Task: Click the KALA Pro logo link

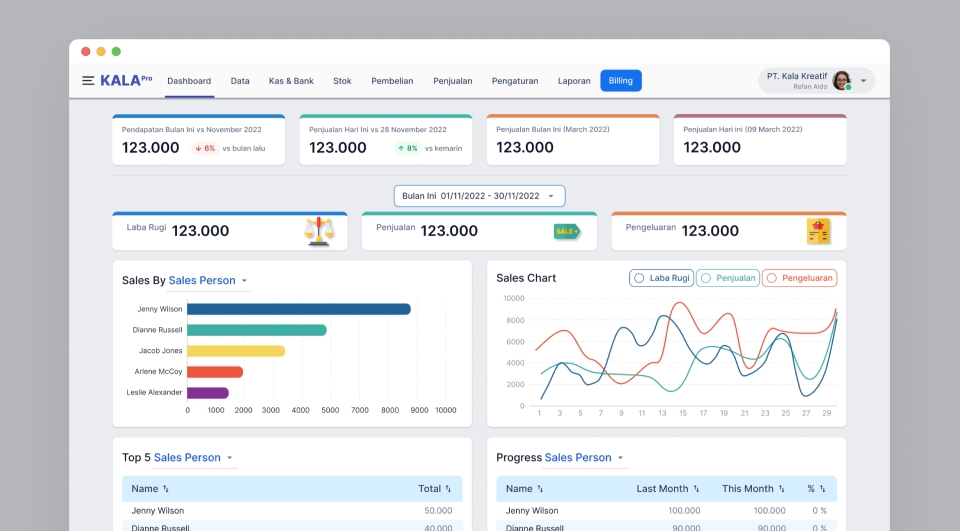Action: 126,80
